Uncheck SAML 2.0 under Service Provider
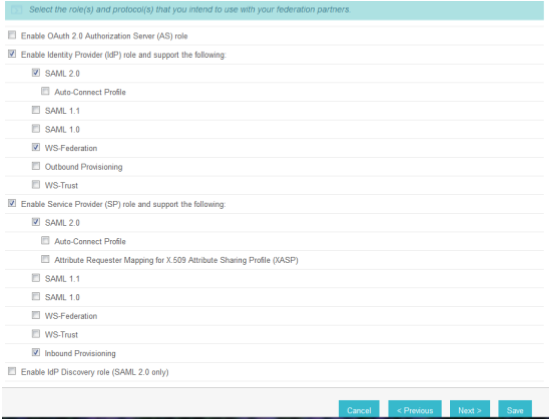 (x=36, y=222)
